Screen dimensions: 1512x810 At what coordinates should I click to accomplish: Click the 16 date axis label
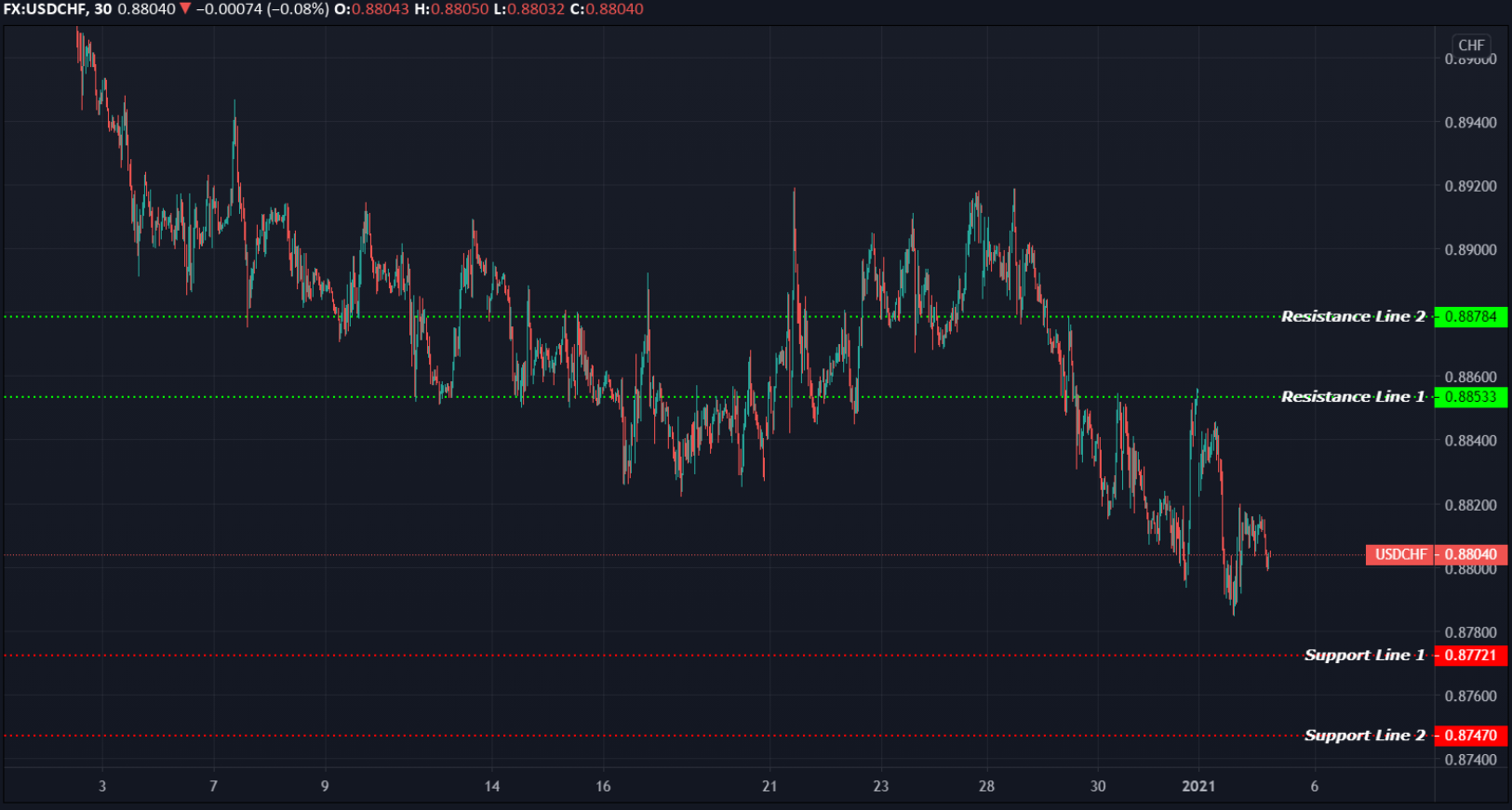coord(603,787)
